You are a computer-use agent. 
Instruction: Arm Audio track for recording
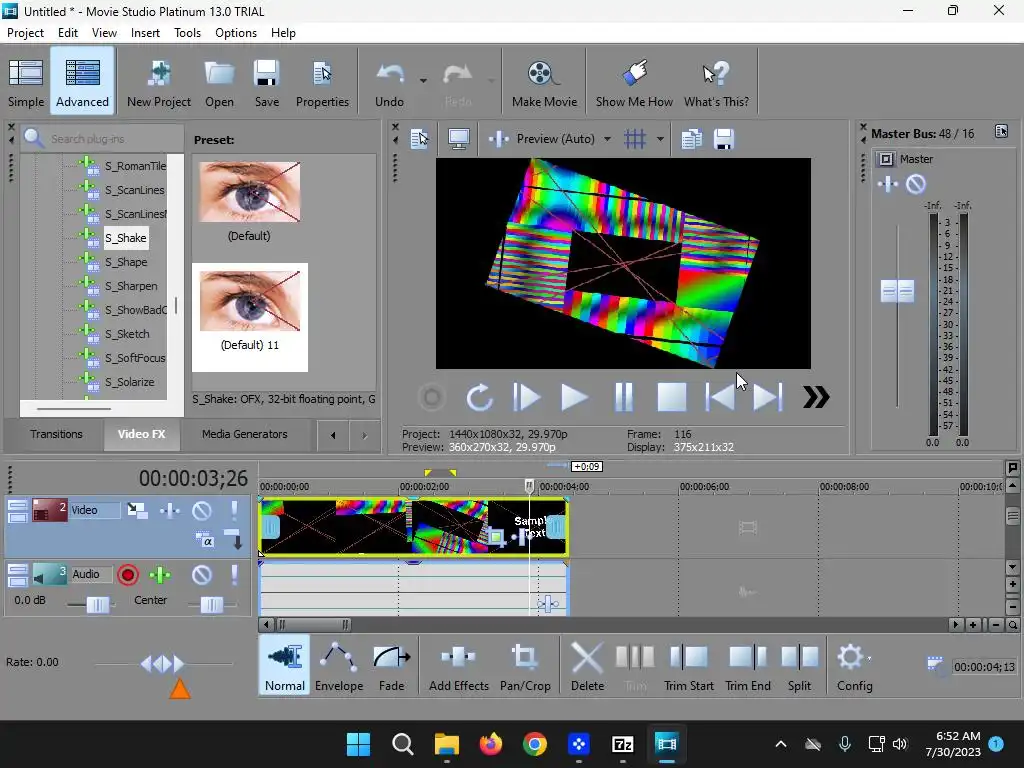[x=128, y=575]
